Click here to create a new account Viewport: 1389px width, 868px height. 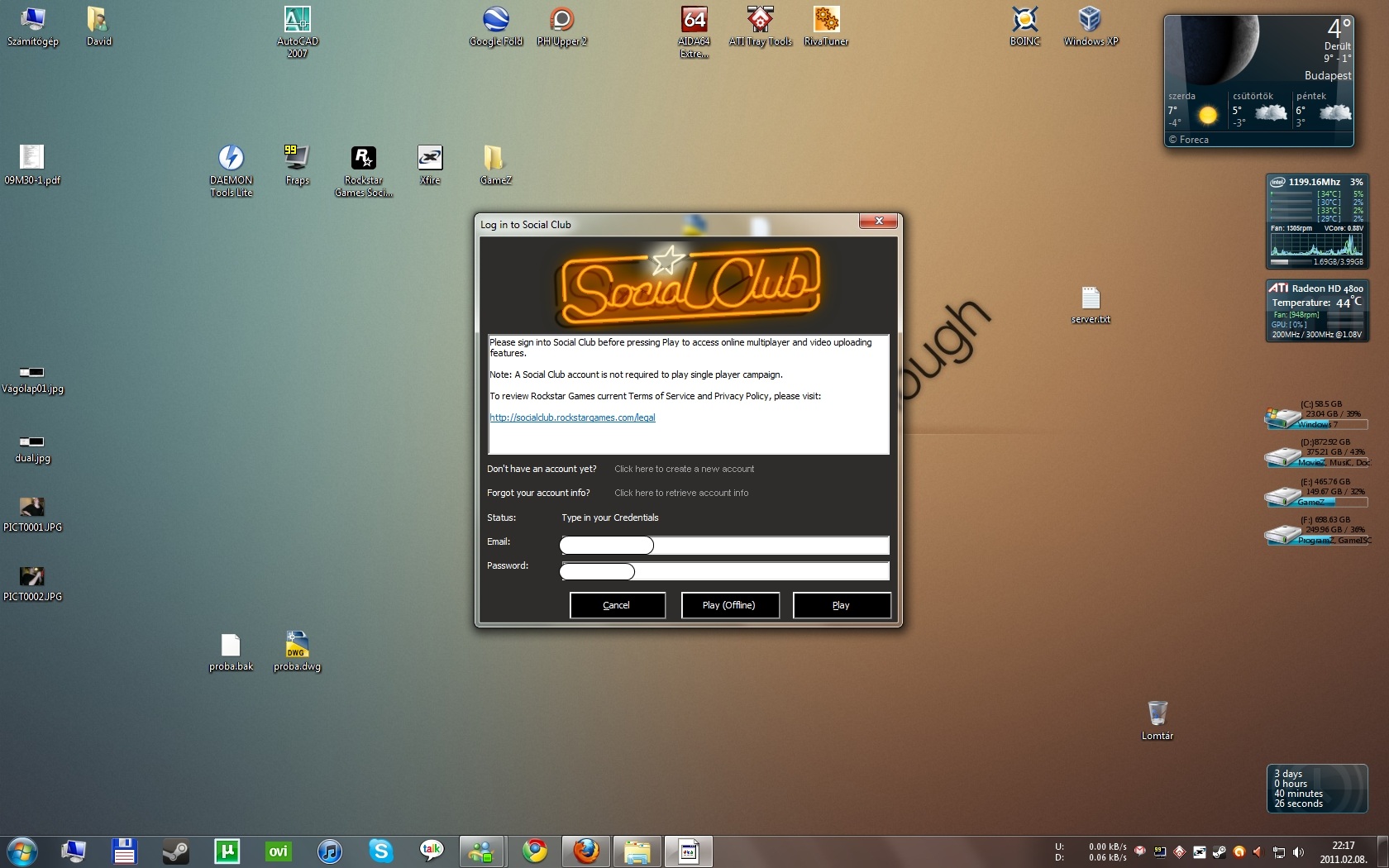(684, 469)
